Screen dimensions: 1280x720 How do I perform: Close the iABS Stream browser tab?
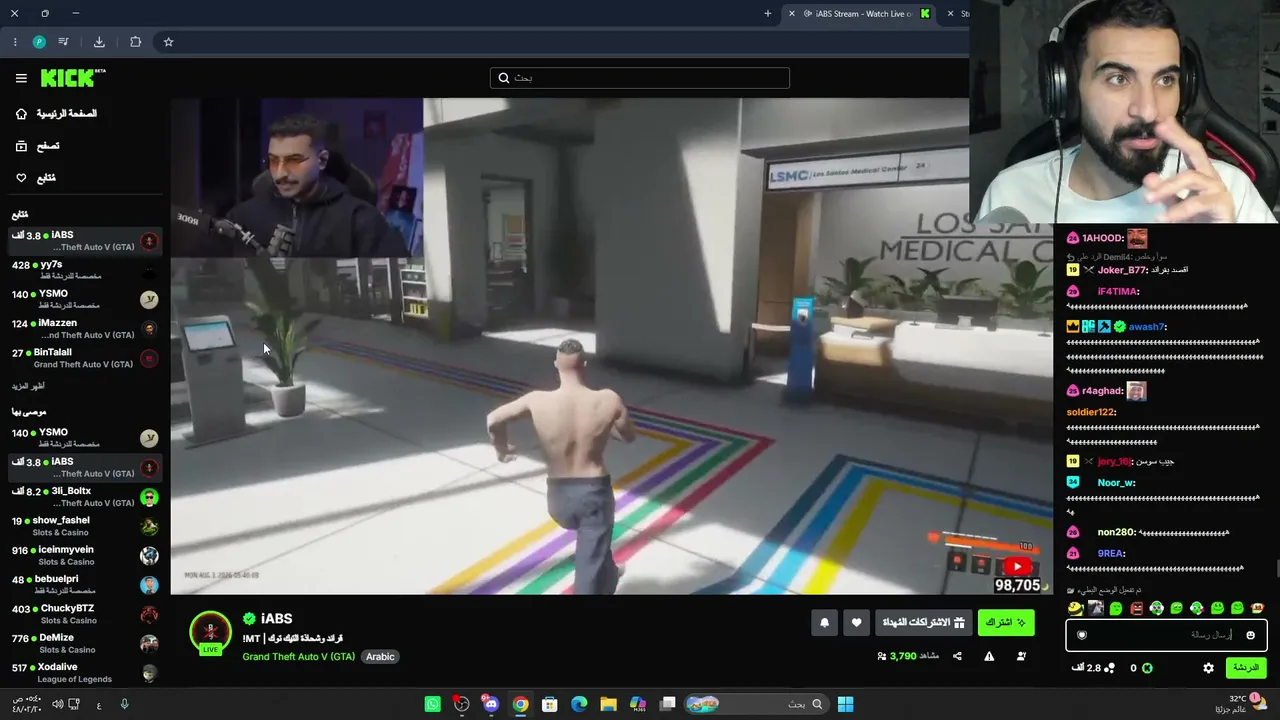pyautogui.click(x=792, y=14)
